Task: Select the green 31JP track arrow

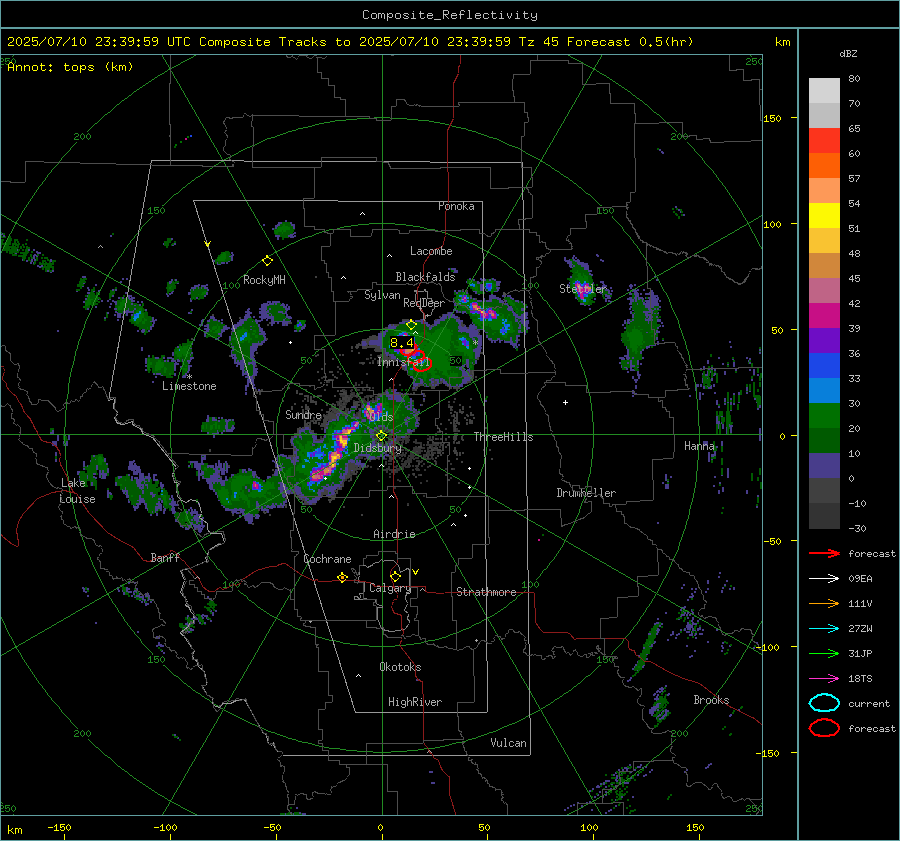Action: (x=824, y=653)
